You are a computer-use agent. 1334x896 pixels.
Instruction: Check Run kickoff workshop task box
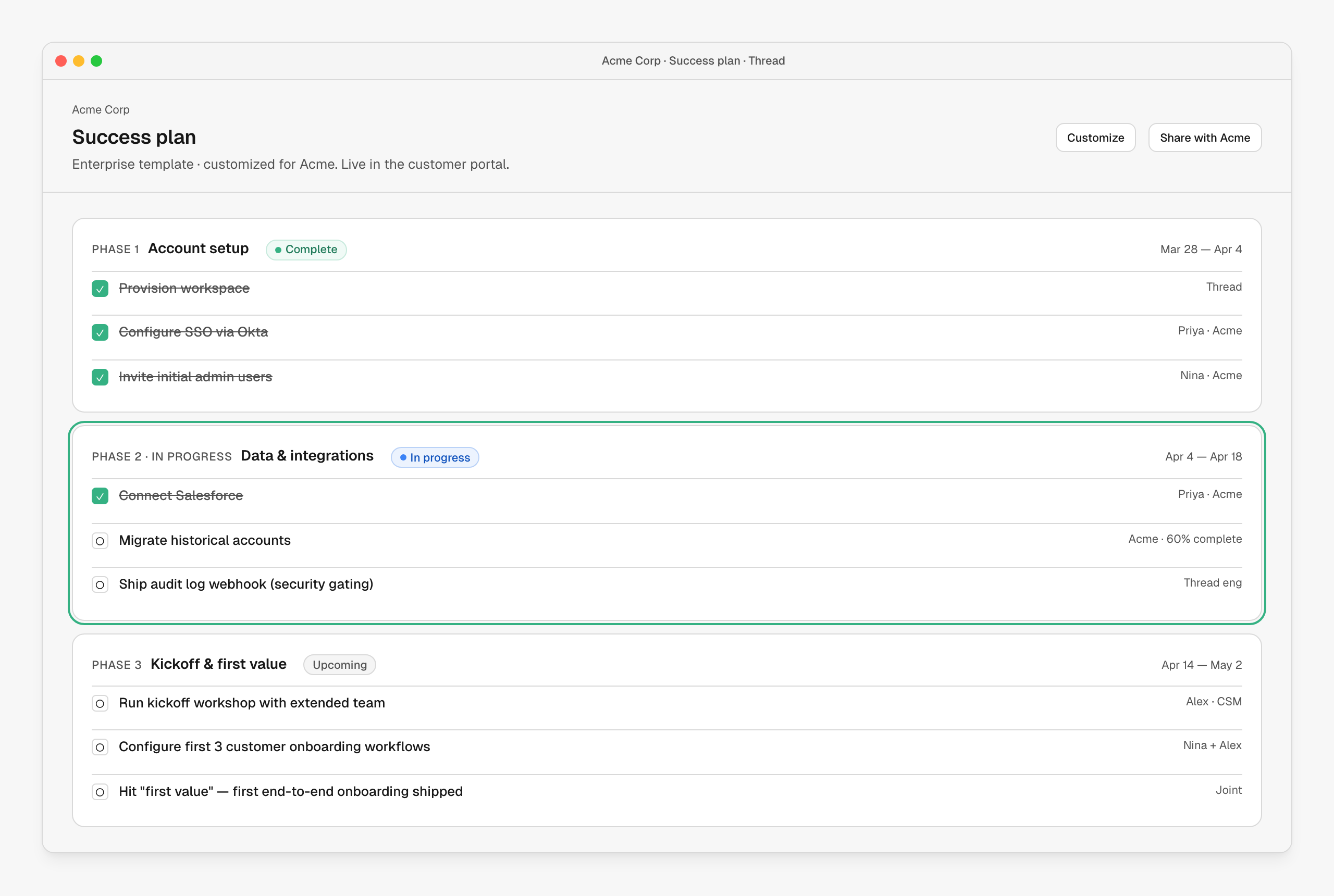click(100, 703)
